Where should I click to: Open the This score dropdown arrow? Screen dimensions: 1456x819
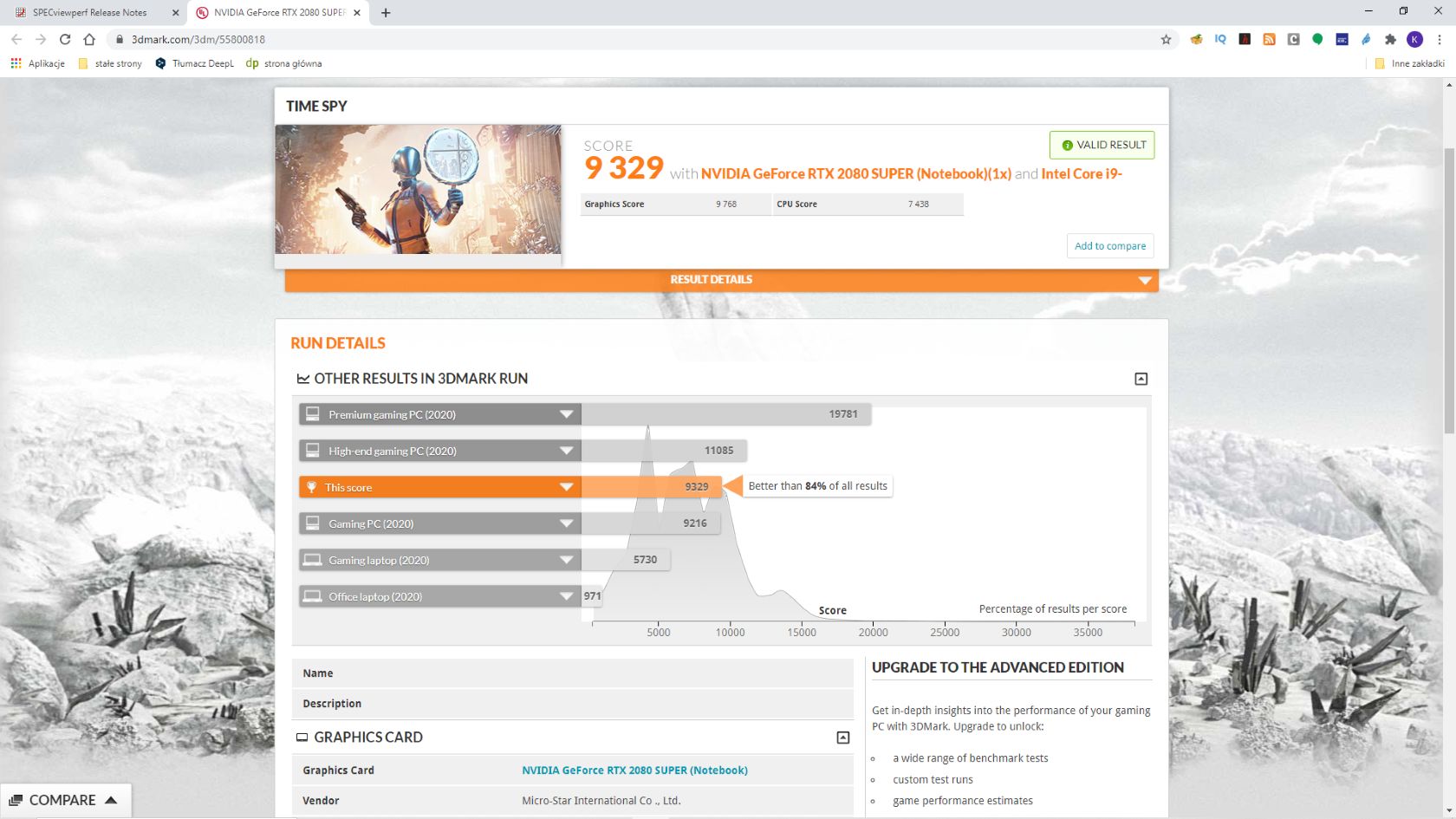click(x=565, y=487)
